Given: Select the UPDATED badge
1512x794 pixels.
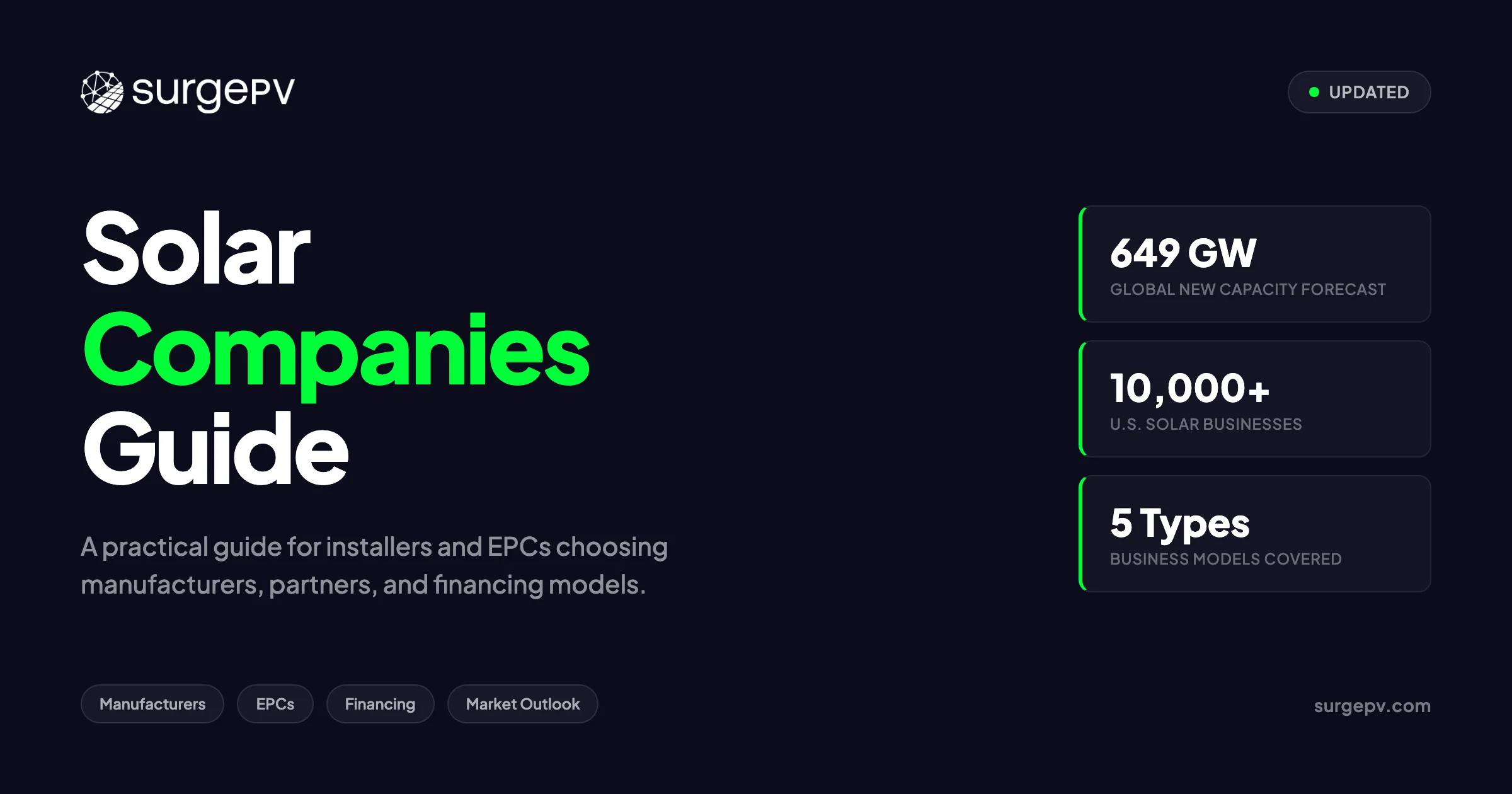Looking at the screenshot, I should (1359, 92).
